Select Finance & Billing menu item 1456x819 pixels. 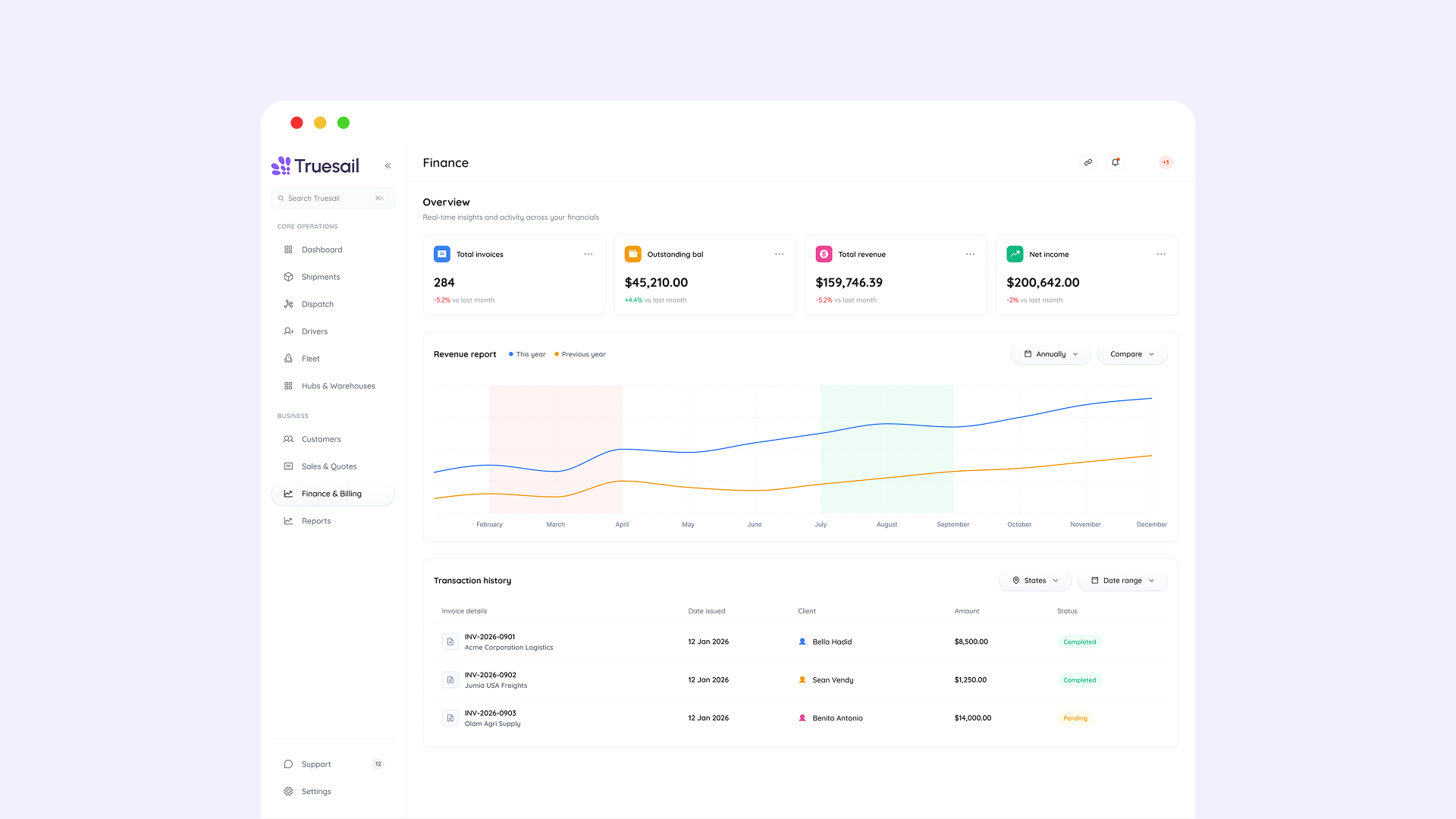coord(333,494)
